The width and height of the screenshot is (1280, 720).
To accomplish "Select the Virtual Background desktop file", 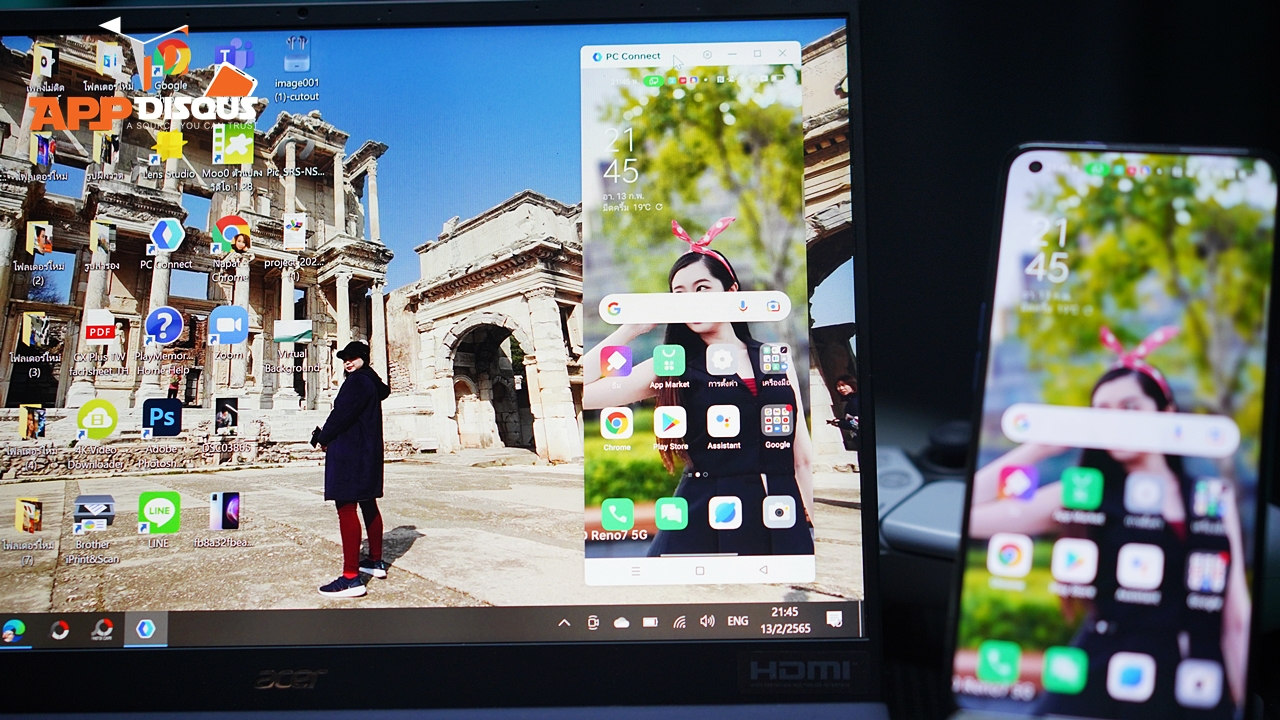I will pyautogui.click(x=291, y=345).
